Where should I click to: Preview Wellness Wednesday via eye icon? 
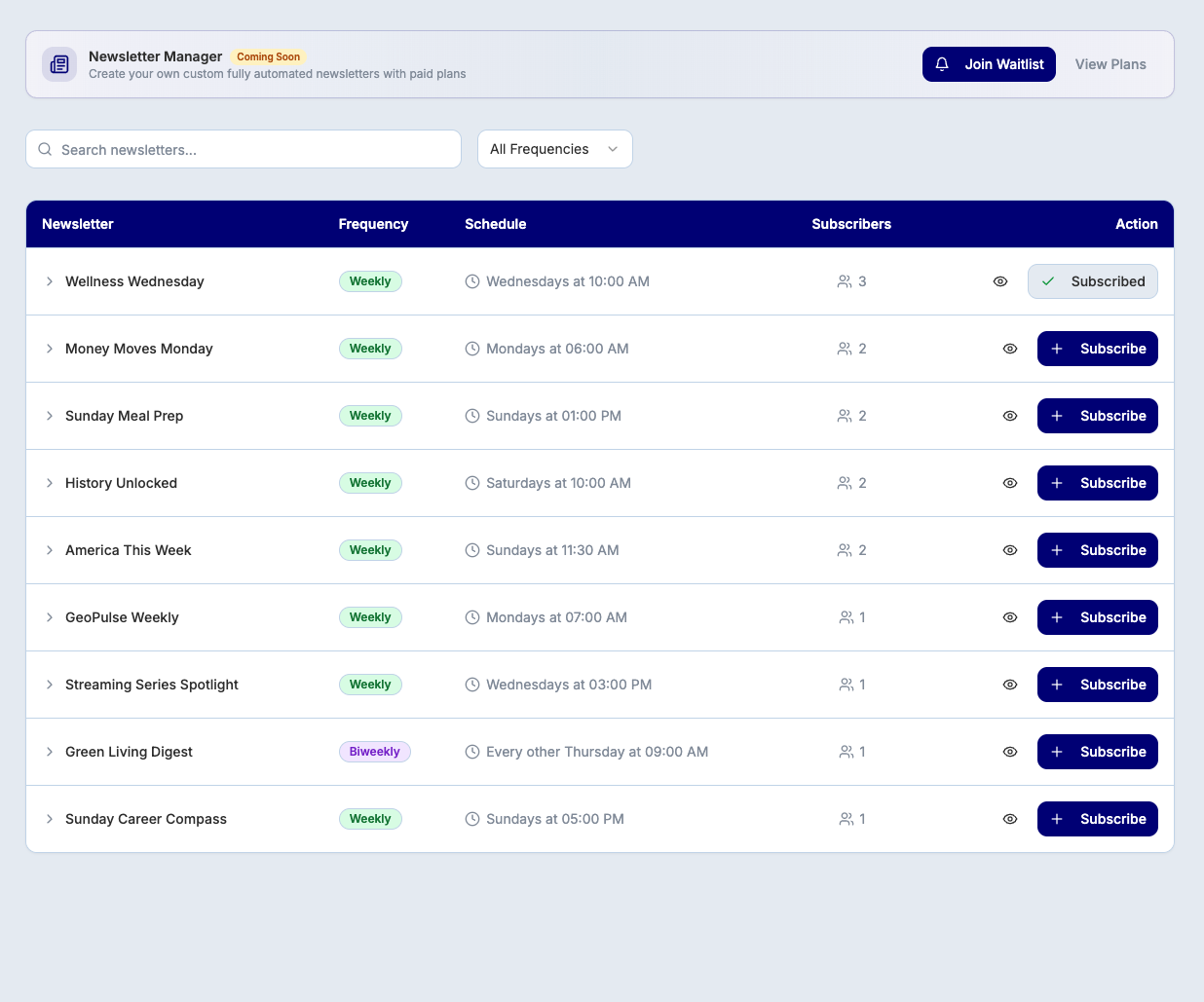pos(1000,281)
